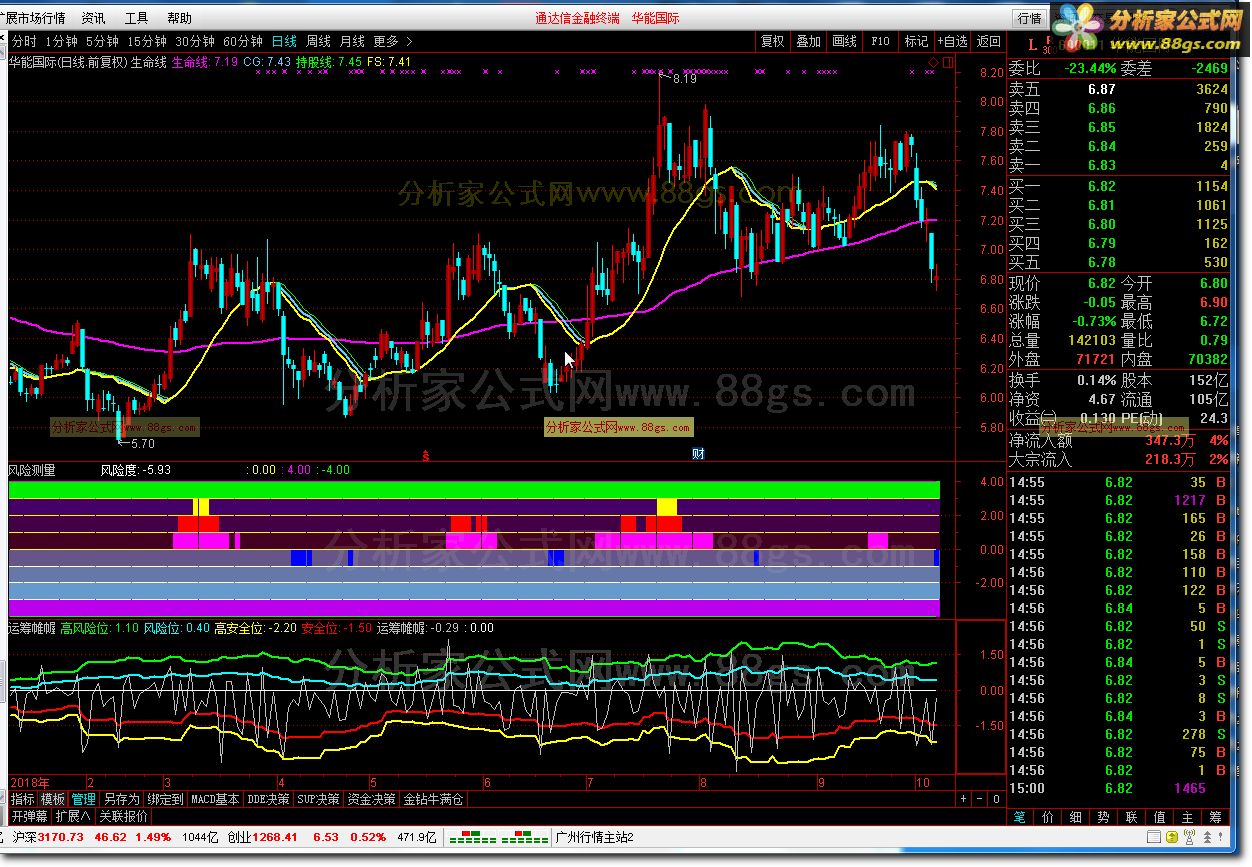Switch to the 分时 chart period
This screenshot has width=1252, height=867.
tap(24, 41)
